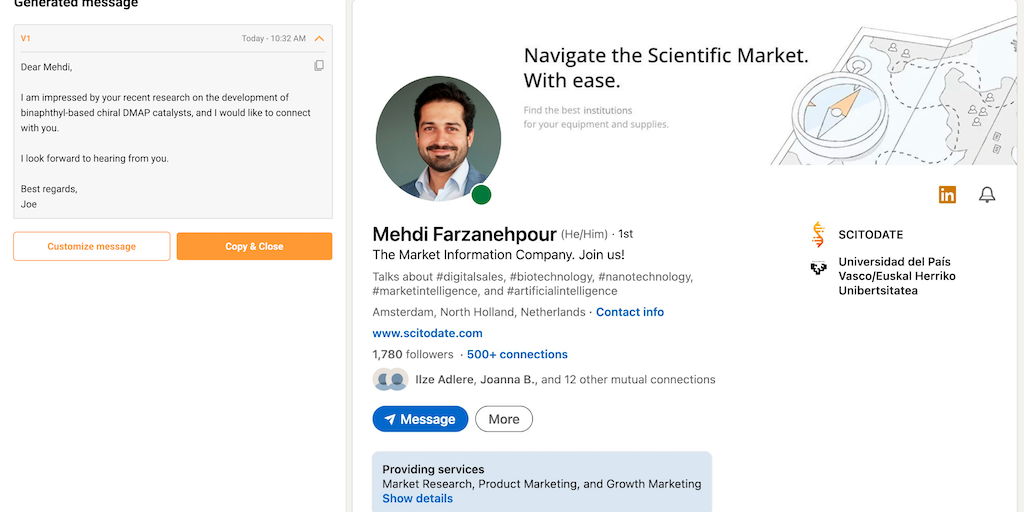Click the green online status indicator

[481, 194]
